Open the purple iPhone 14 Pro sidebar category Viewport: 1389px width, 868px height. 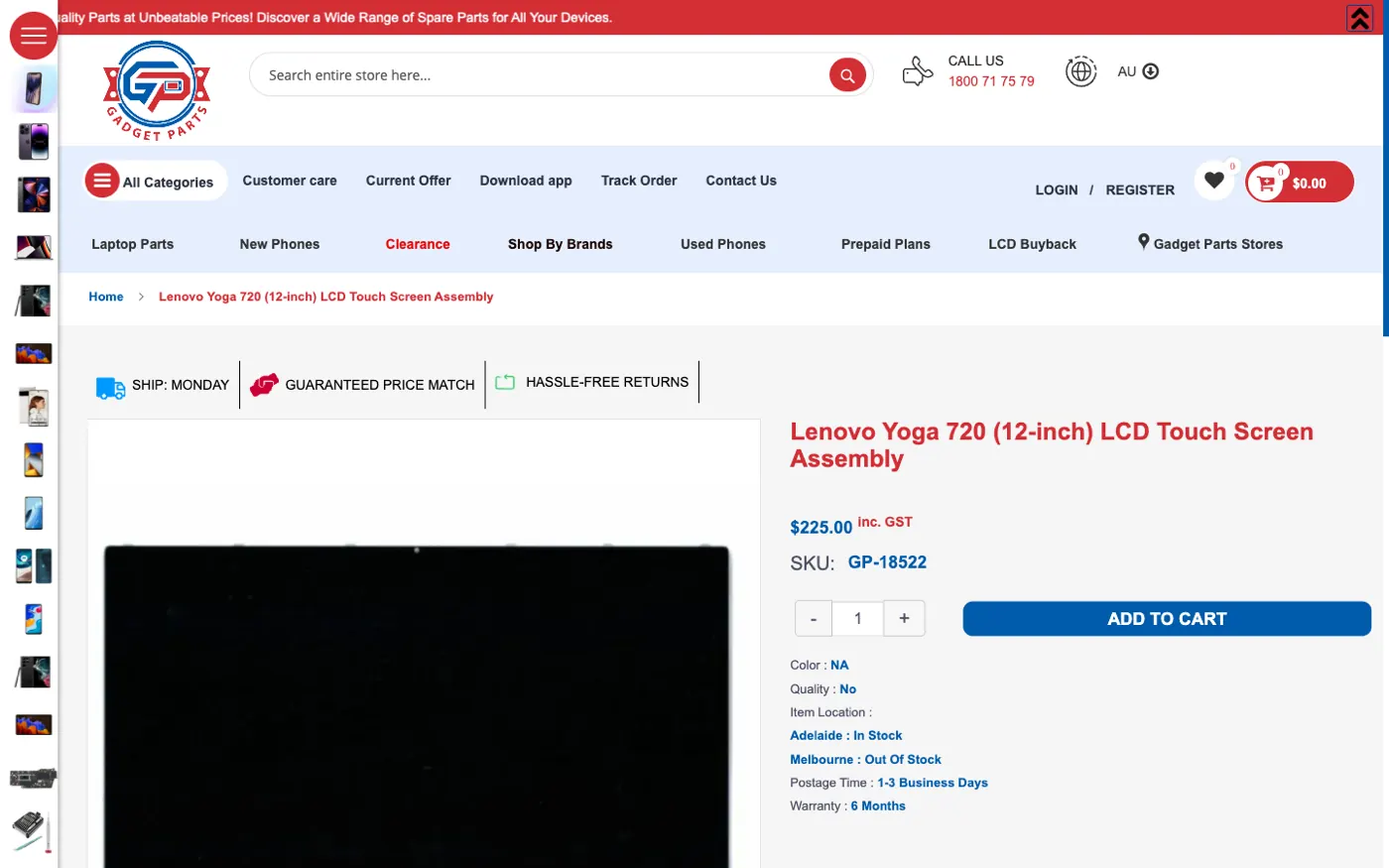(x=34, y=142)
